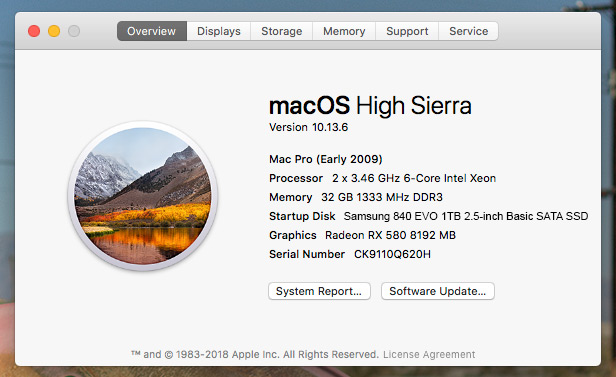Click the Radeon RX 580 graphics entry
616x377 pixels.
pos(390,235)
